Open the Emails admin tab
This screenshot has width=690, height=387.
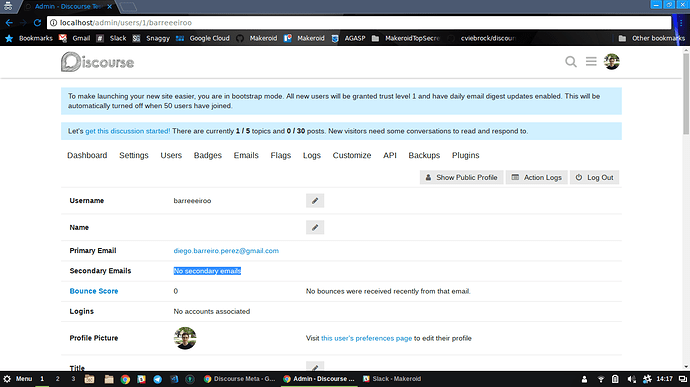pyautogui.click(x=246, y=155)
